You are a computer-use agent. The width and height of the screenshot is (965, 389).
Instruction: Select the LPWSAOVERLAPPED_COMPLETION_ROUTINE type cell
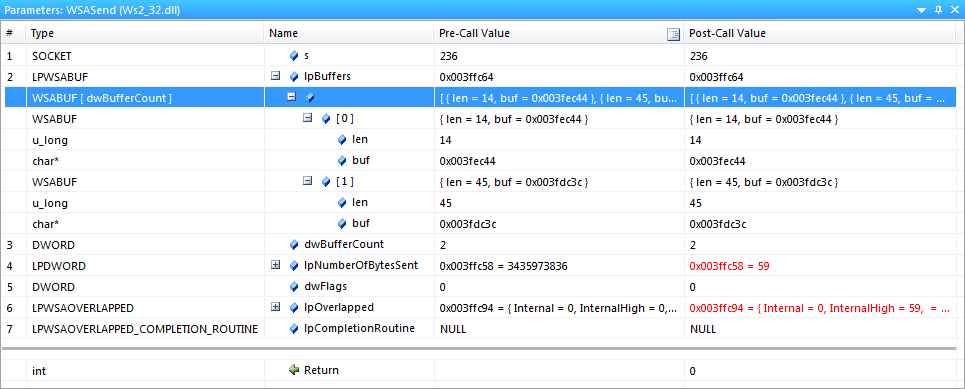tap(146, 328)
